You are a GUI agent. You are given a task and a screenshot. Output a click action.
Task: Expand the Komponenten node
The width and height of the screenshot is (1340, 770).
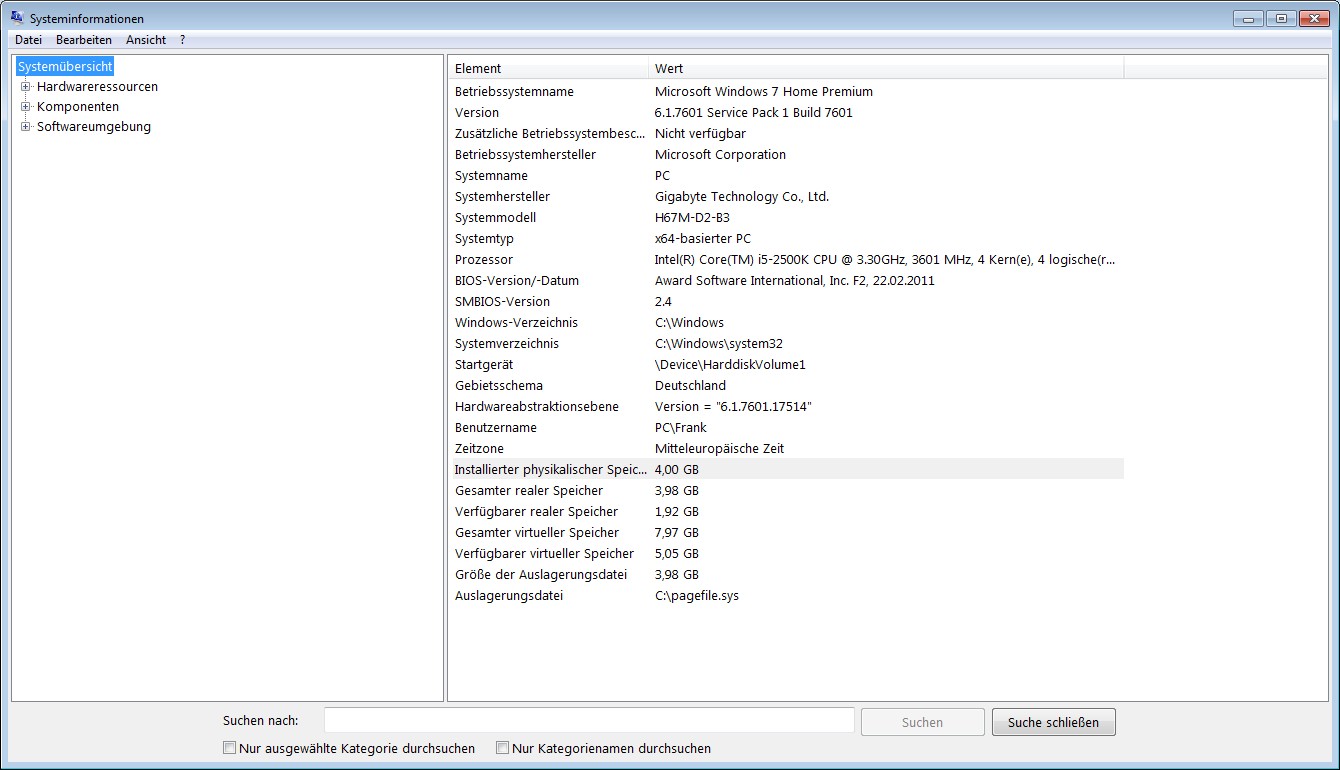(26, 106)
